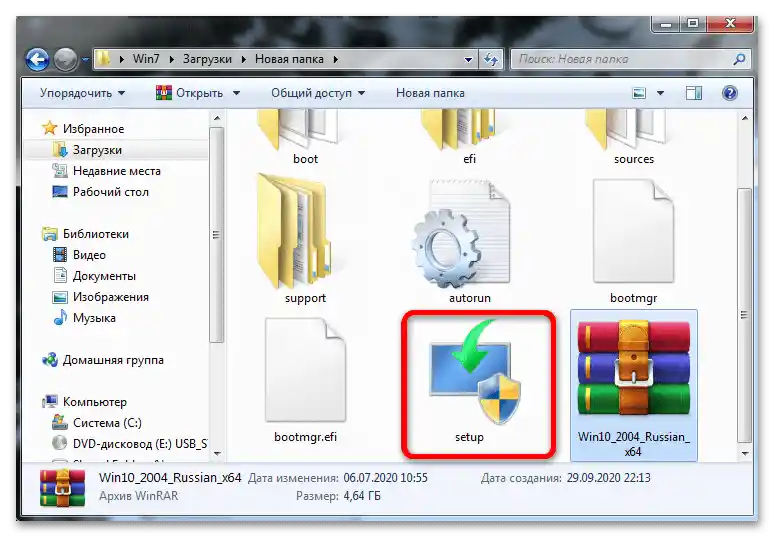
Task: Click the file list scrollbar thumb
Action: point(745,315)
